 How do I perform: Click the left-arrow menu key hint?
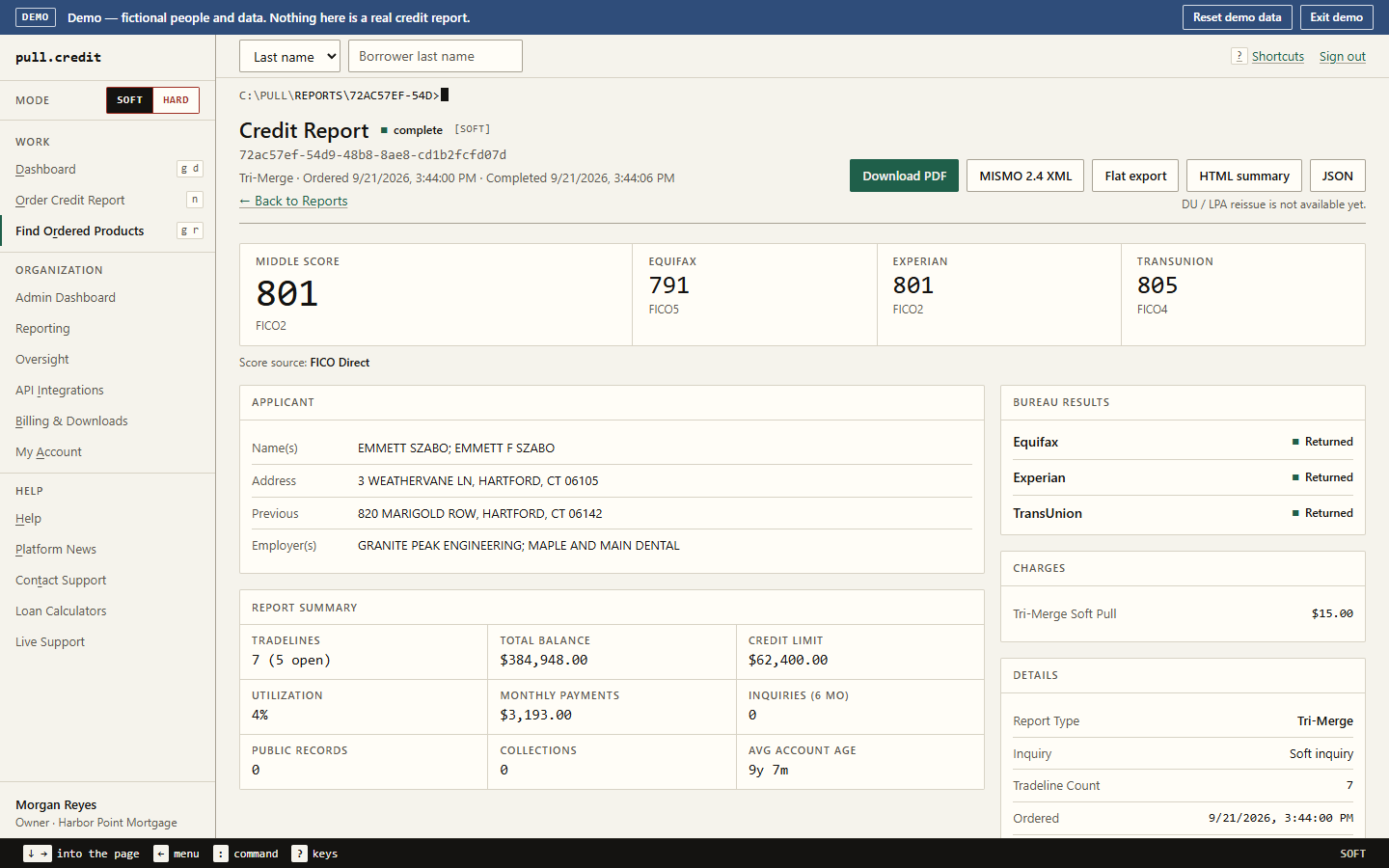coord(161,854)
